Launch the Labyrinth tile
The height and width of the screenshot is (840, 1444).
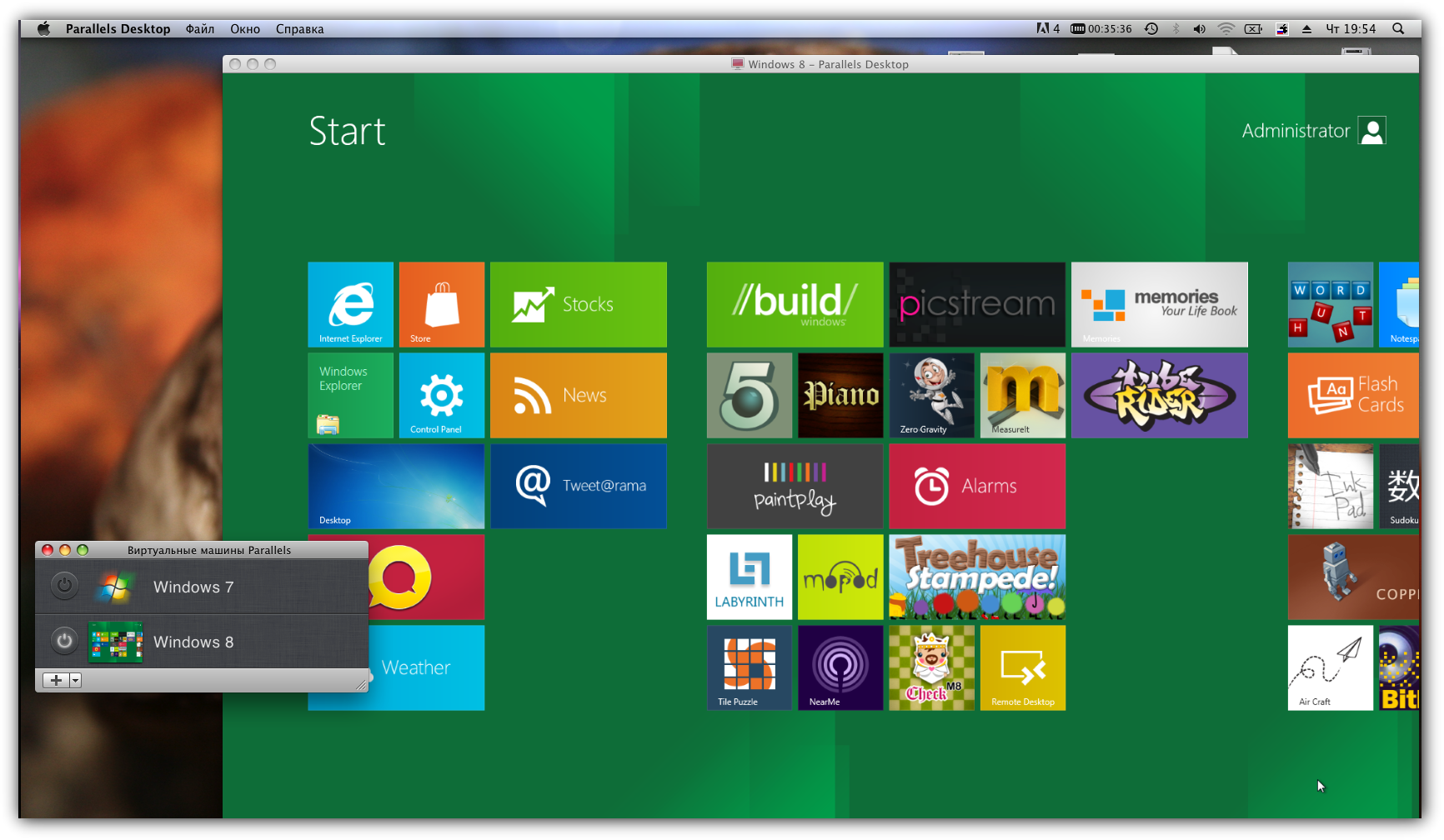[750, 577]
